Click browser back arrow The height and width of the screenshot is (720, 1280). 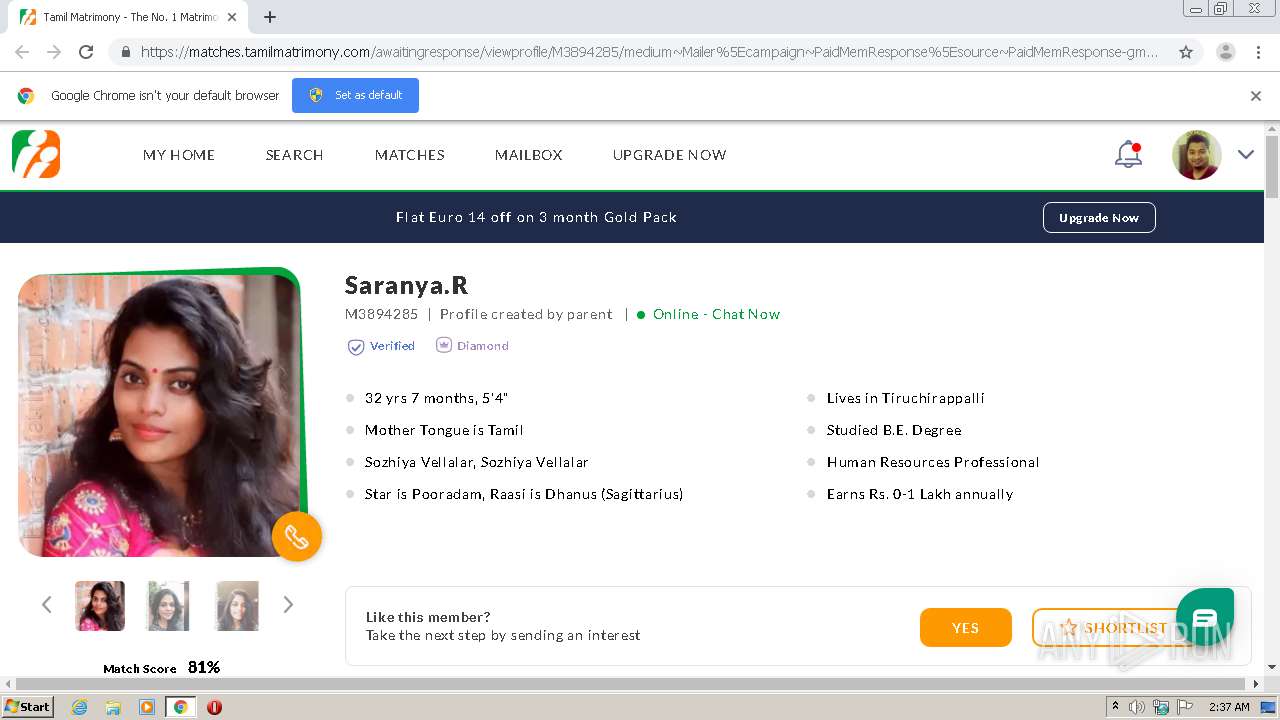[22, 52]
